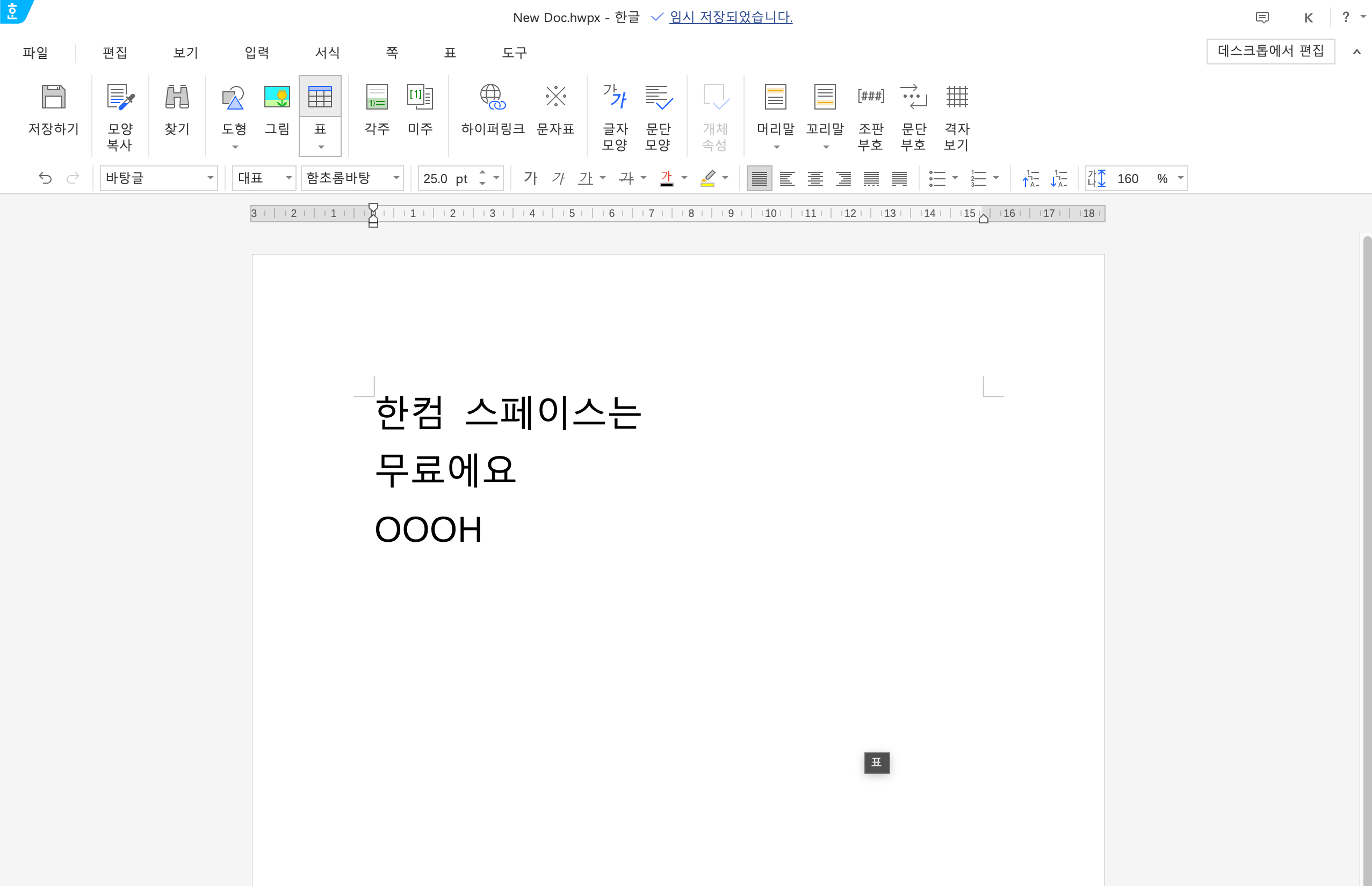Open the 서식 menu
This screenshot has width=1372, height=886.
coord(327,53)
